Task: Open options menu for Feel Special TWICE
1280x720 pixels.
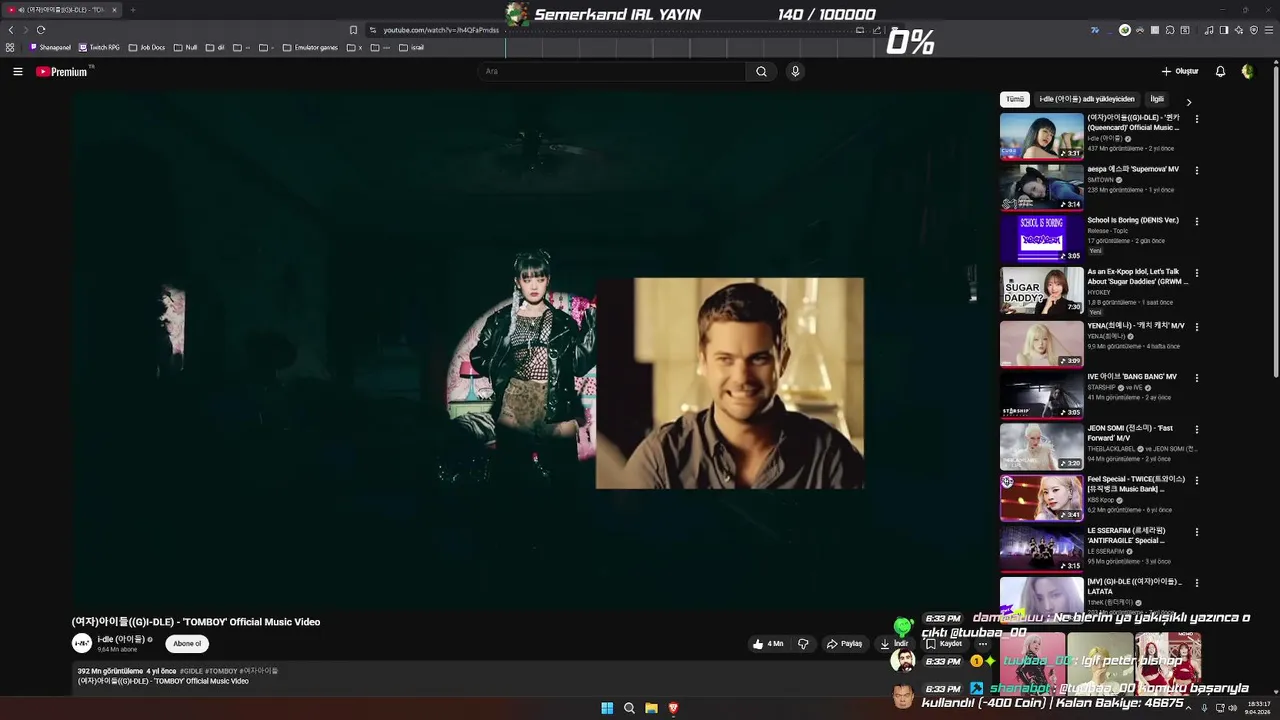Action: (1196, 481)
